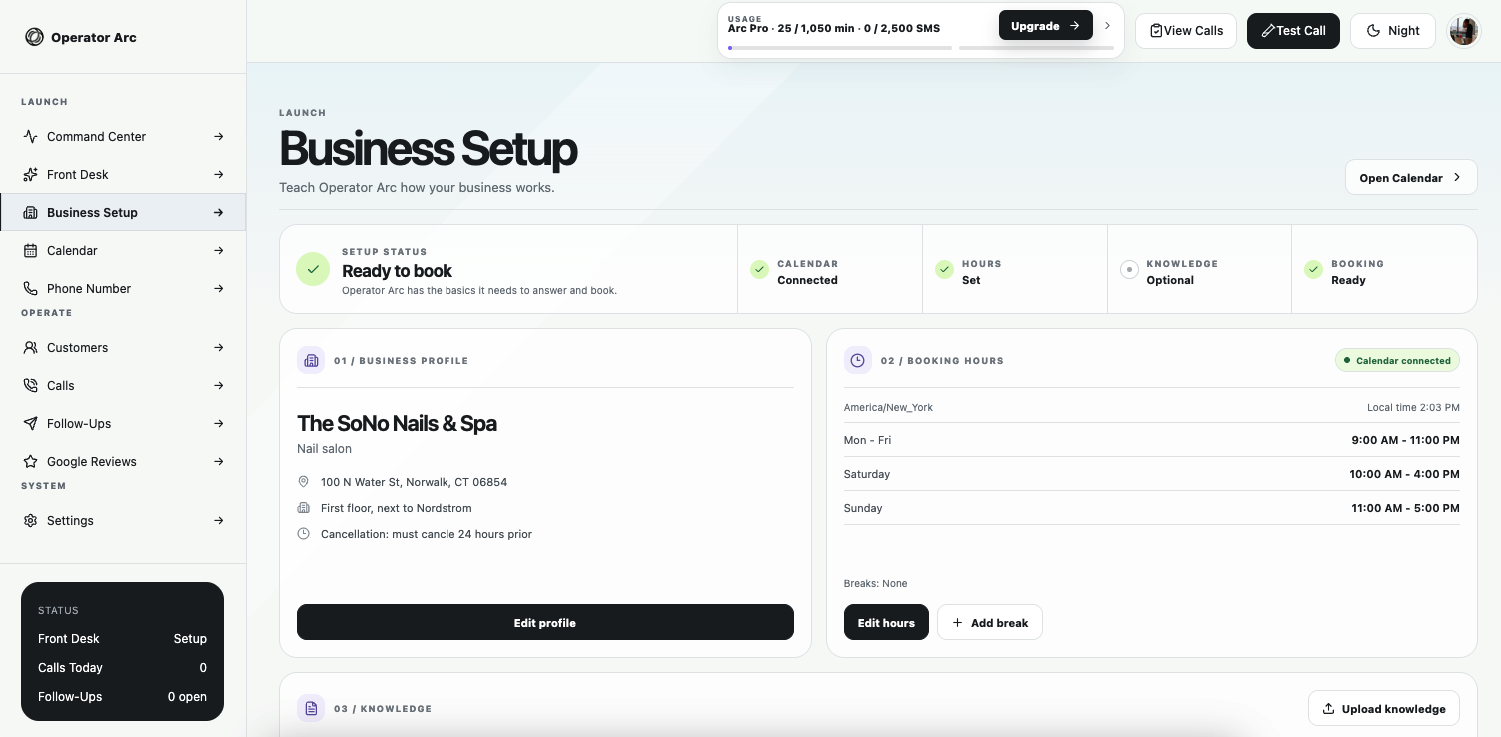Viewport: 1501px width, 737px height.
Task: Click the arrow next to Command Center
Action: 218,136
